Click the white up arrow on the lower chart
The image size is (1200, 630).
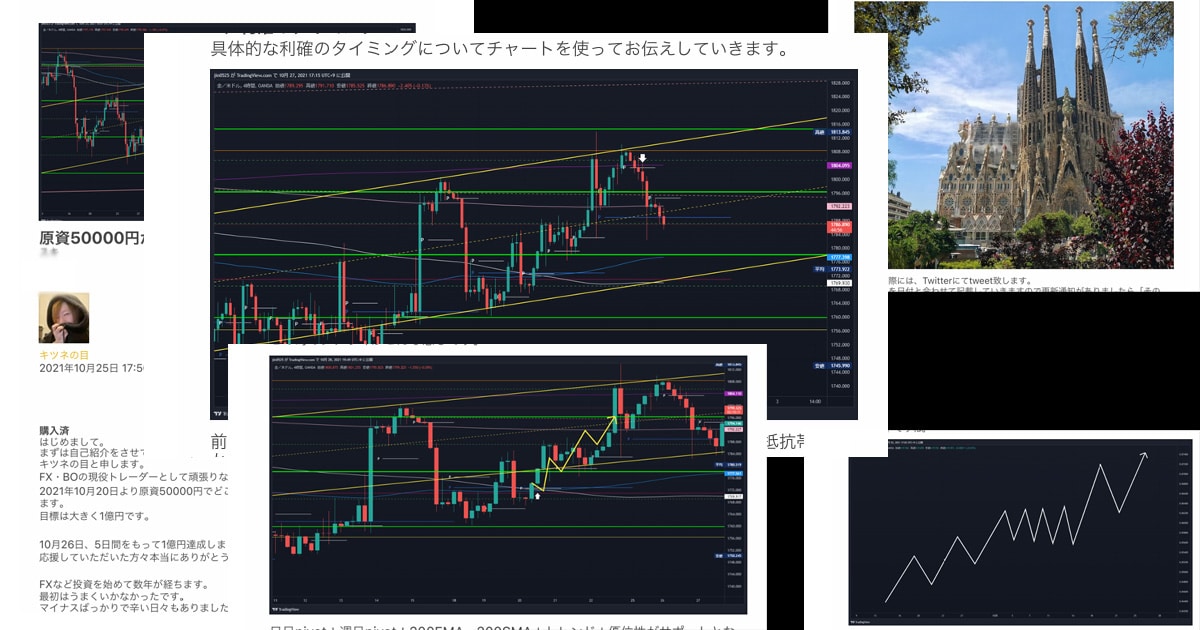[538, 495]
